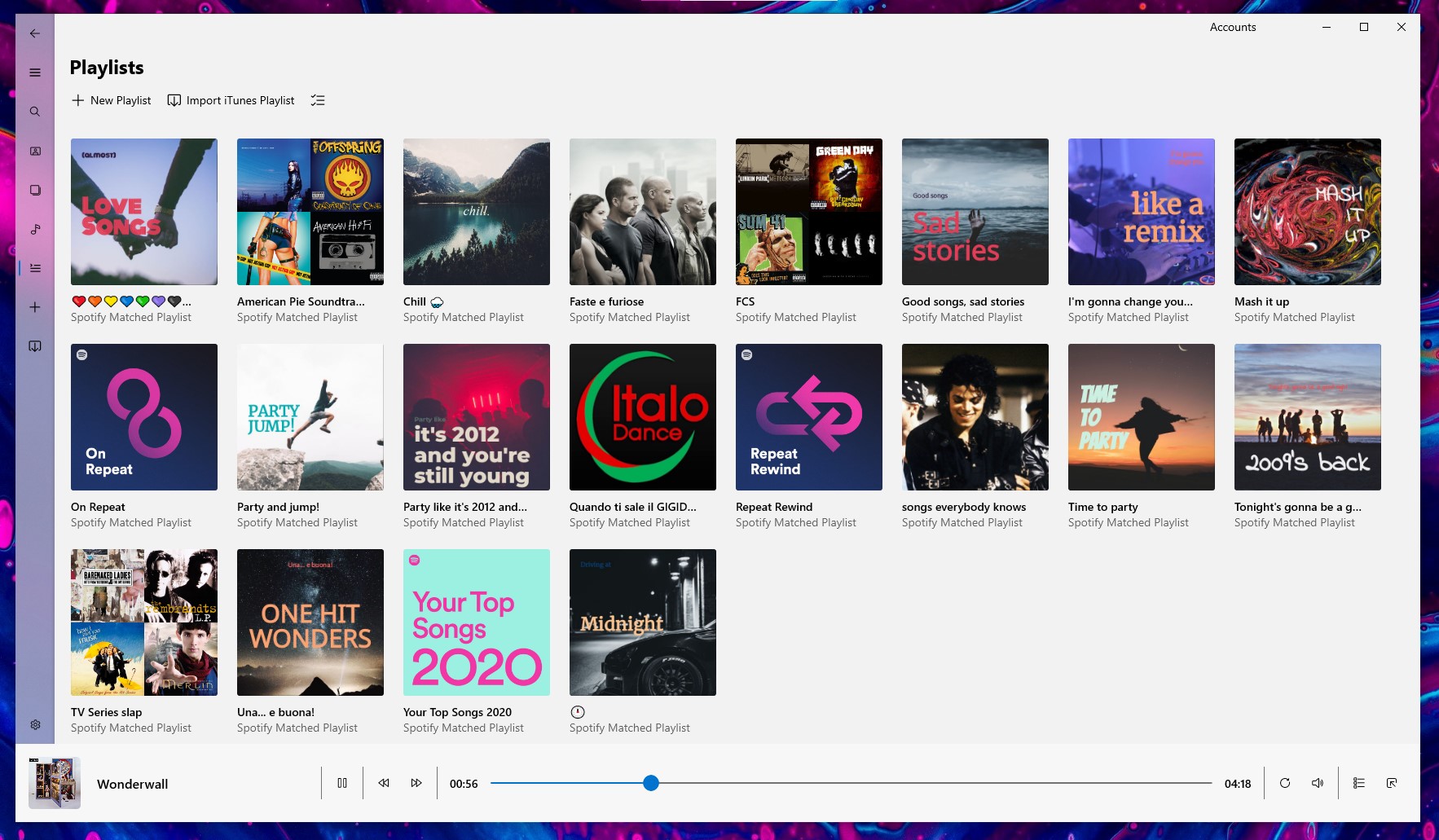Skip to the next track
Image resolution: width=1439 pixels, height=840 pixels.
pos(416,783)
